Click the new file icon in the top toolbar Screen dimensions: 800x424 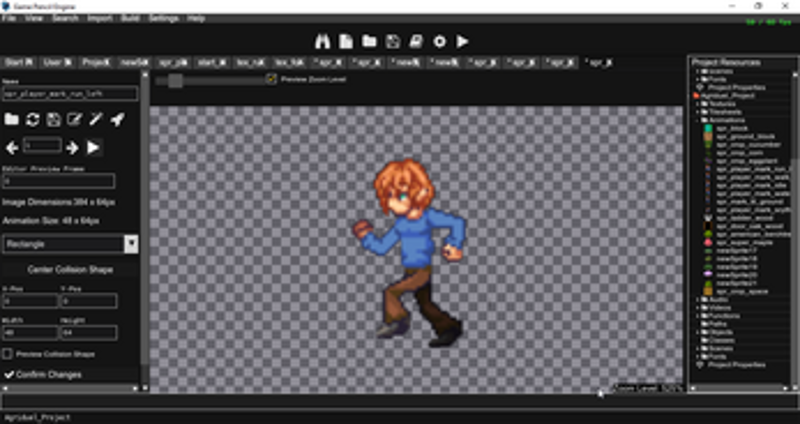pyautogui.click(x=346, y=41)
